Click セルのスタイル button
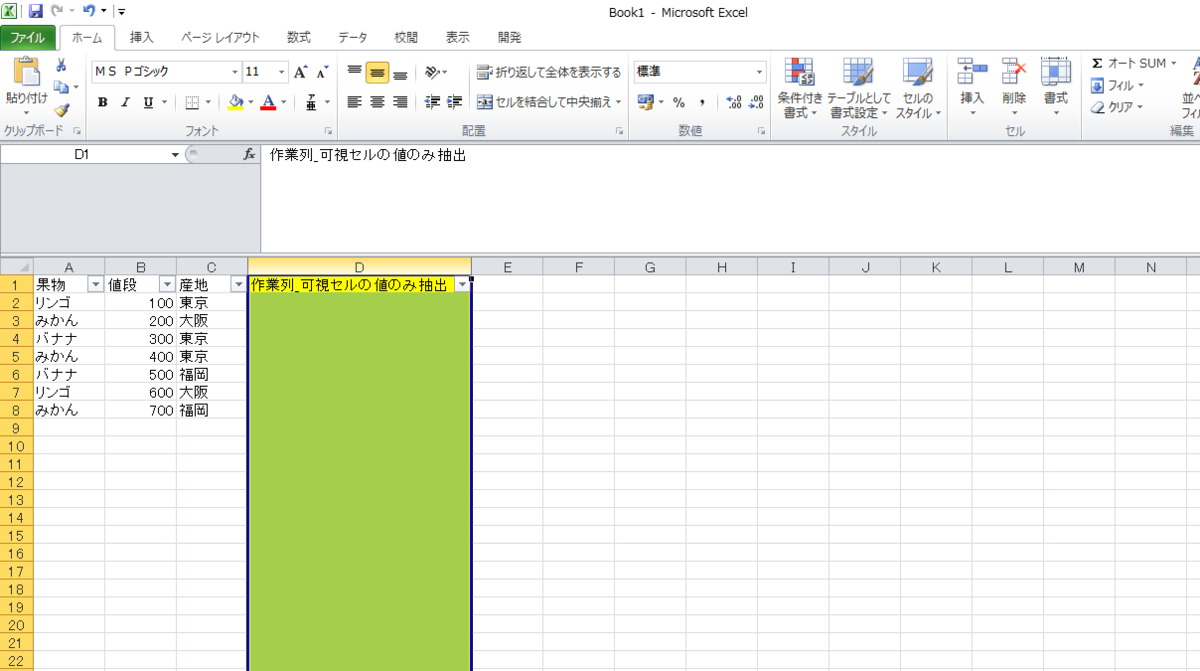Viewport: 1200px width, 671px height. (918, 89)
